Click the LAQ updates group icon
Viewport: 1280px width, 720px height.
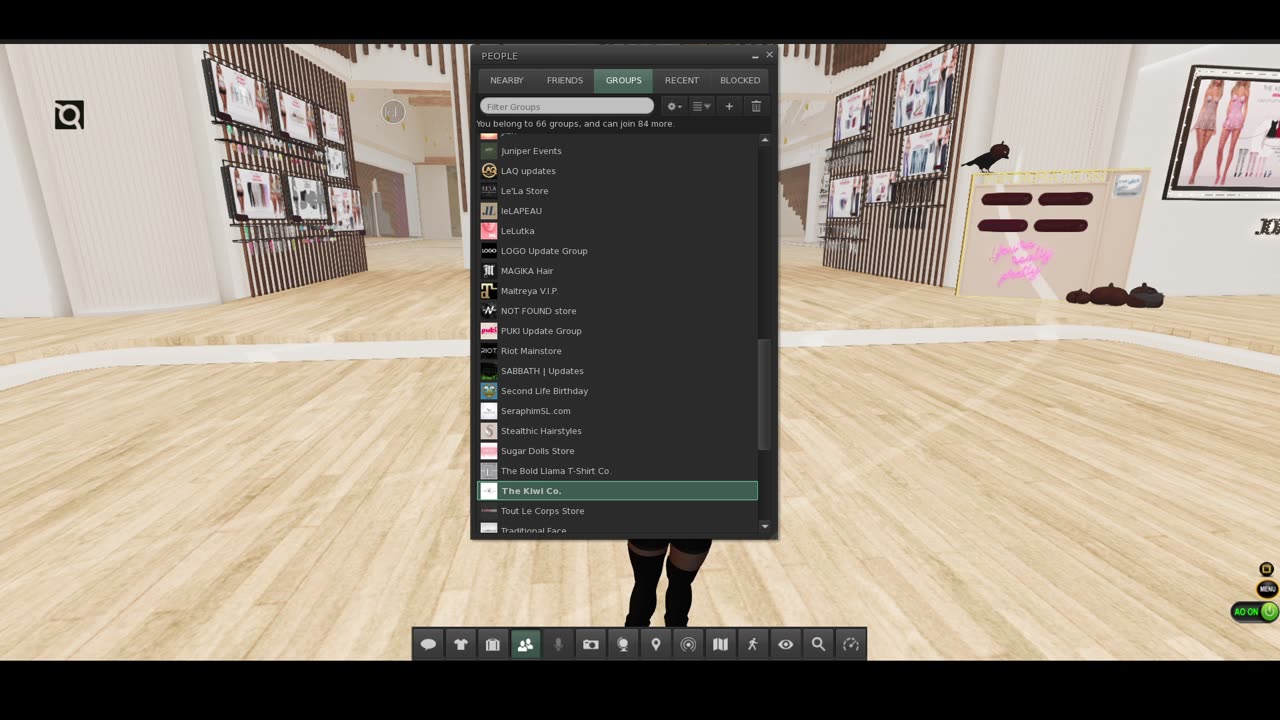(489, 171)
